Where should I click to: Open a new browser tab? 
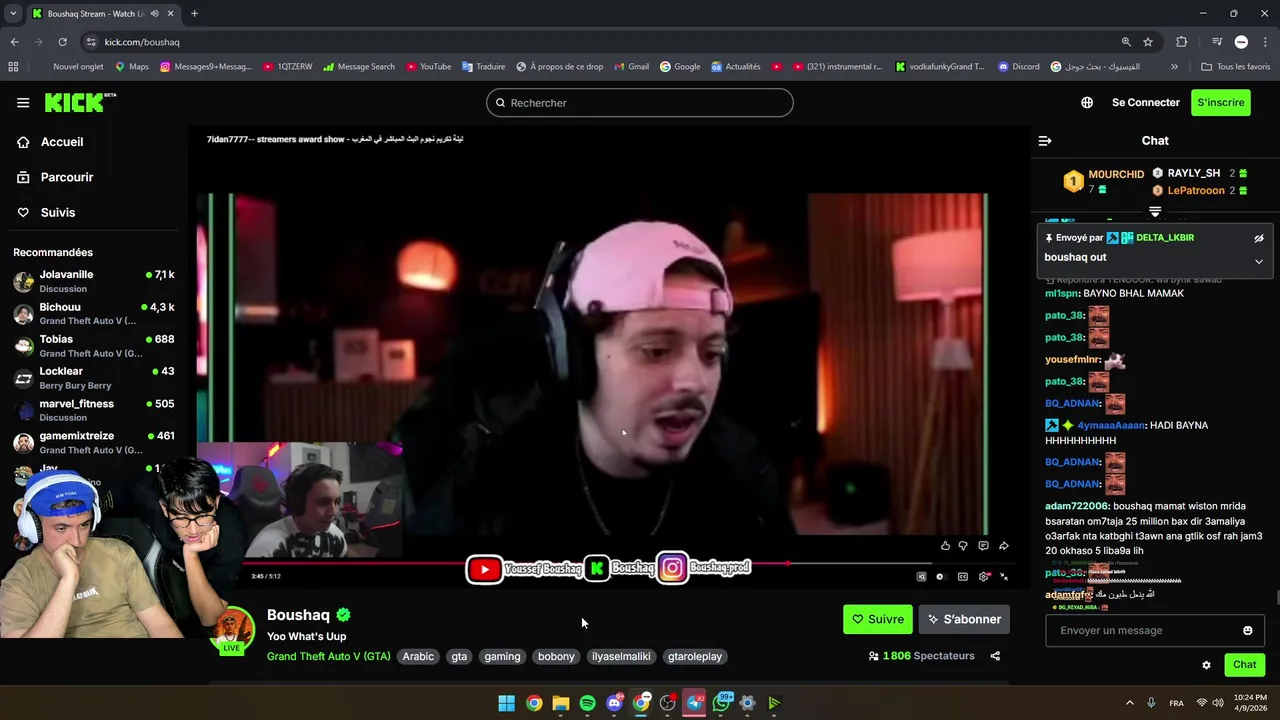click(x=194, y=13)
